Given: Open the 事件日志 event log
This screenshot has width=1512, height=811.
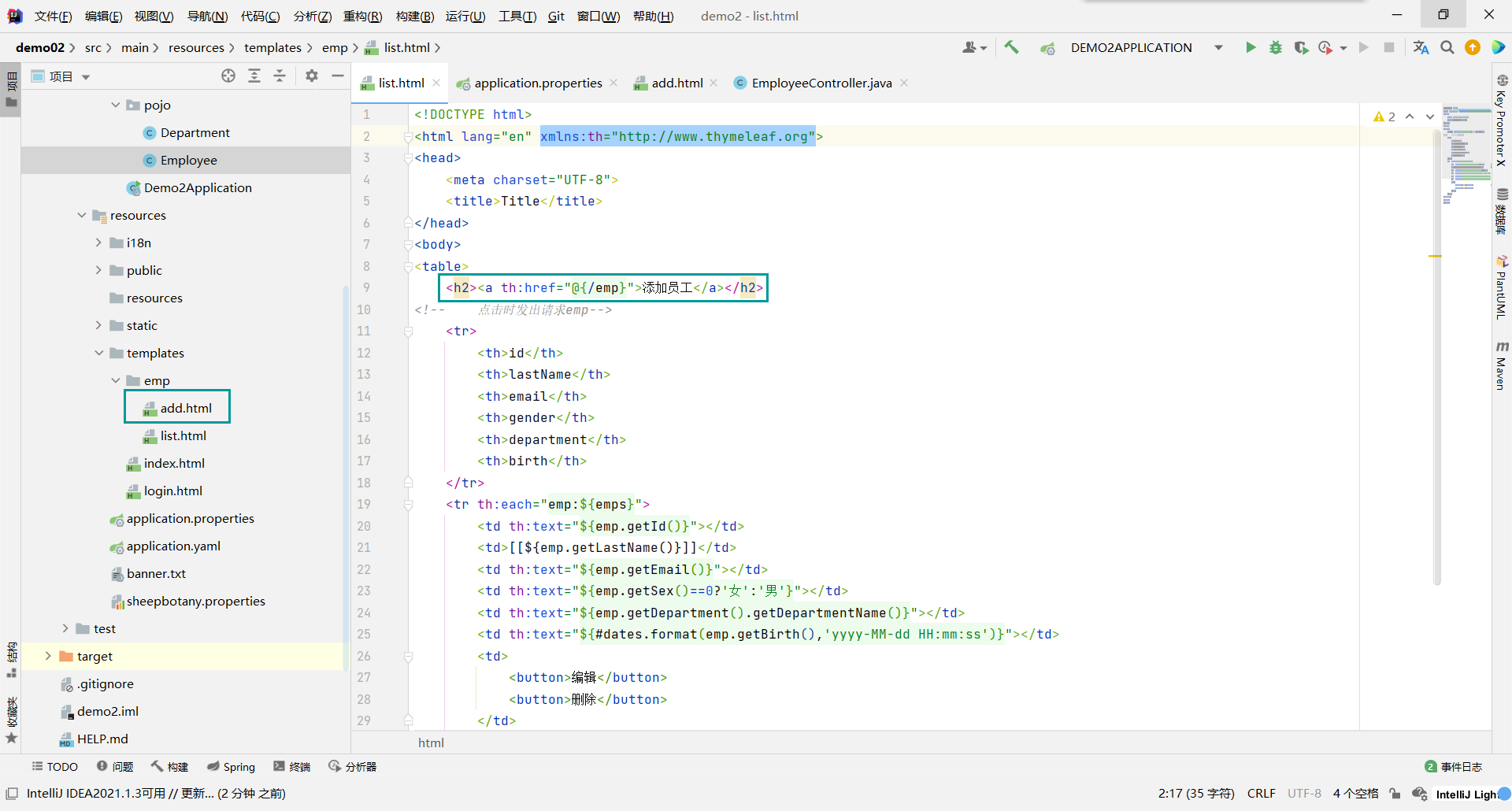Looking at the screenshot, I should pos(1454,766).
